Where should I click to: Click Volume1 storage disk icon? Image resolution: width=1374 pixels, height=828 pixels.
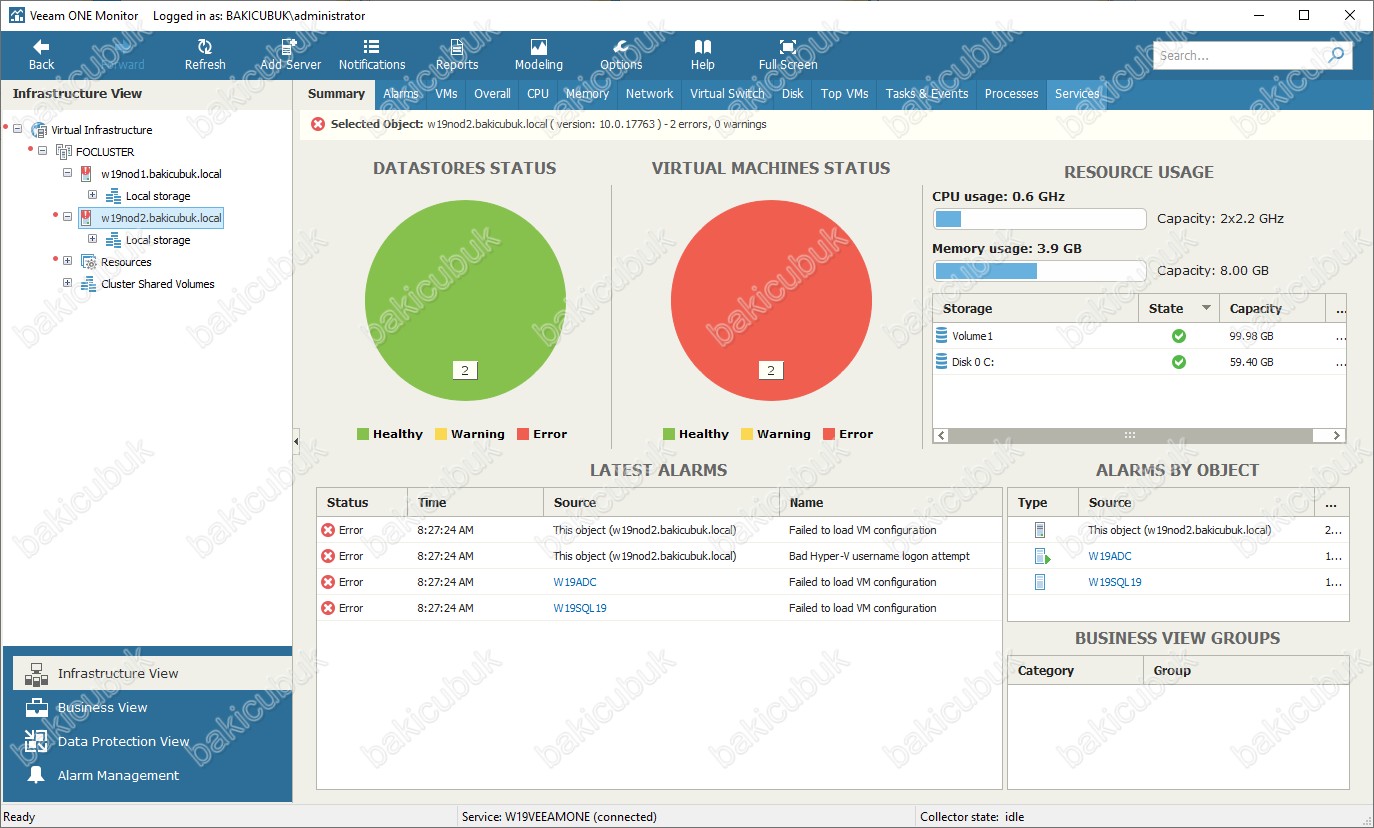pyautogui.click(x=941, y=336)
